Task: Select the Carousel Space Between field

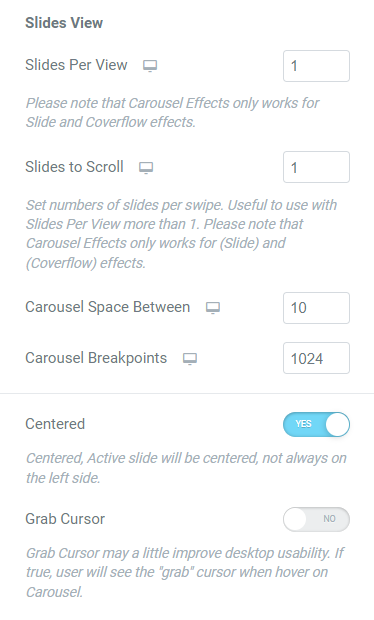Action: pyautogui.click(x=316, y=308)
